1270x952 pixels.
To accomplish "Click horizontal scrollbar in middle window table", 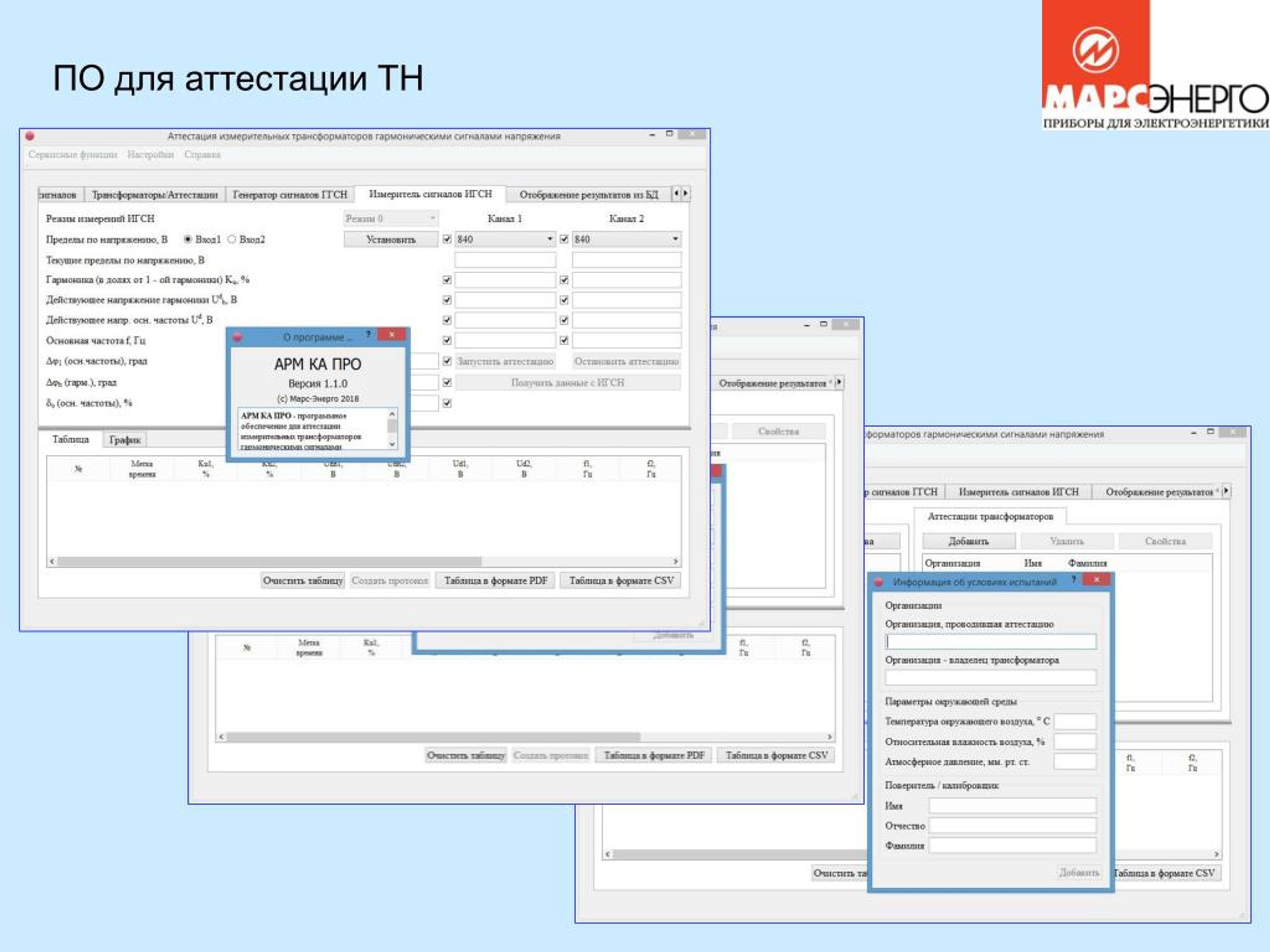I will [434, 736].
